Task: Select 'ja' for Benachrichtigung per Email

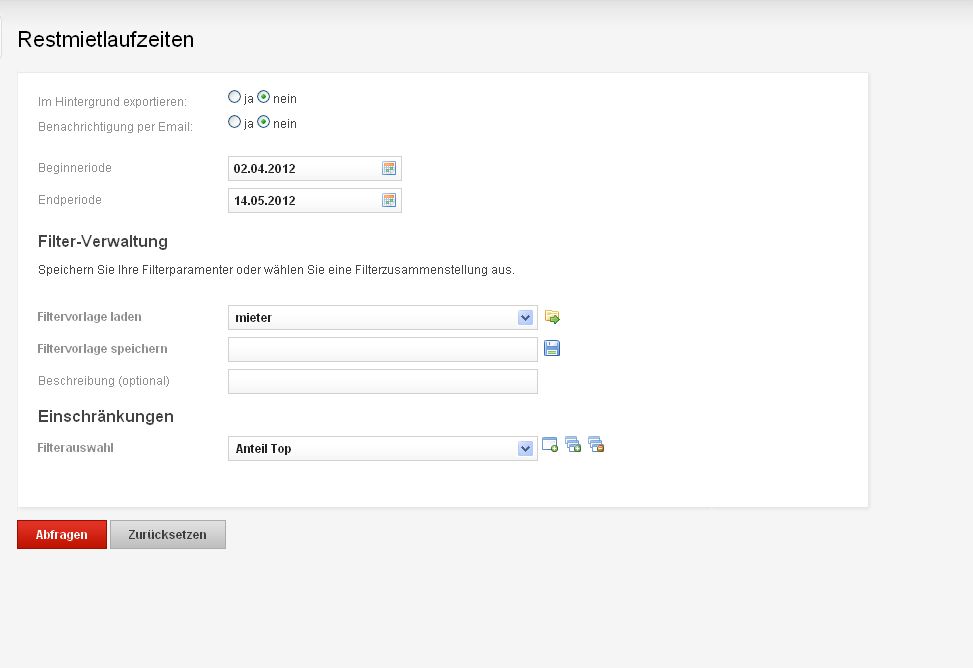Action: tap(234, 122)
